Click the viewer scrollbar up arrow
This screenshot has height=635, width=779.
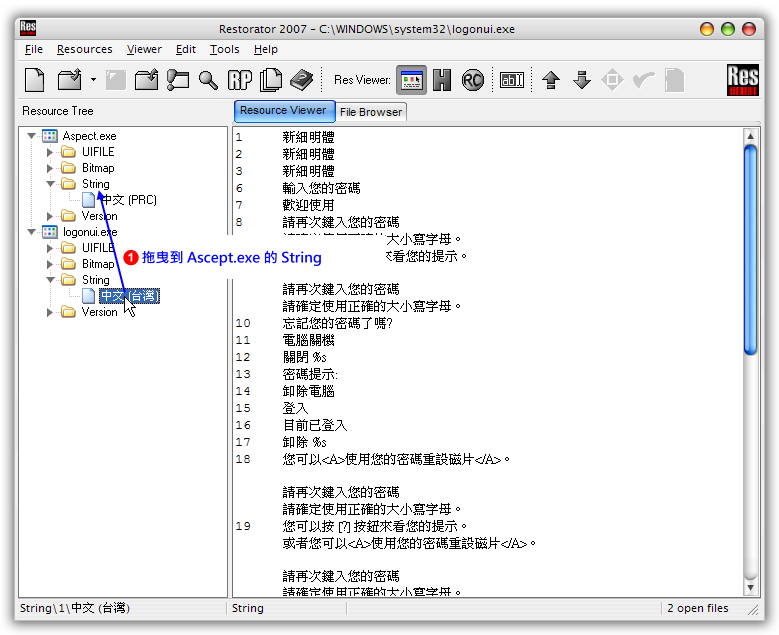750,136
